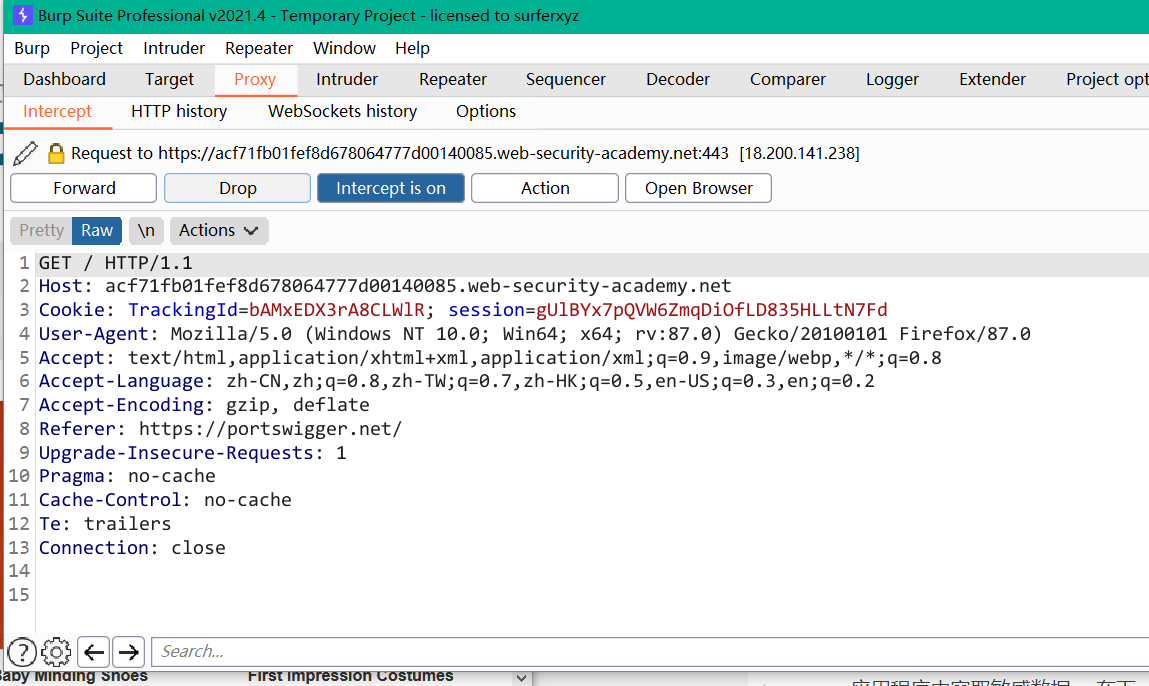The width and height of the screenshot is (1149, 686).
Task: Click the GET / HTTP/1.1 request line
Action: coord(116,263)
